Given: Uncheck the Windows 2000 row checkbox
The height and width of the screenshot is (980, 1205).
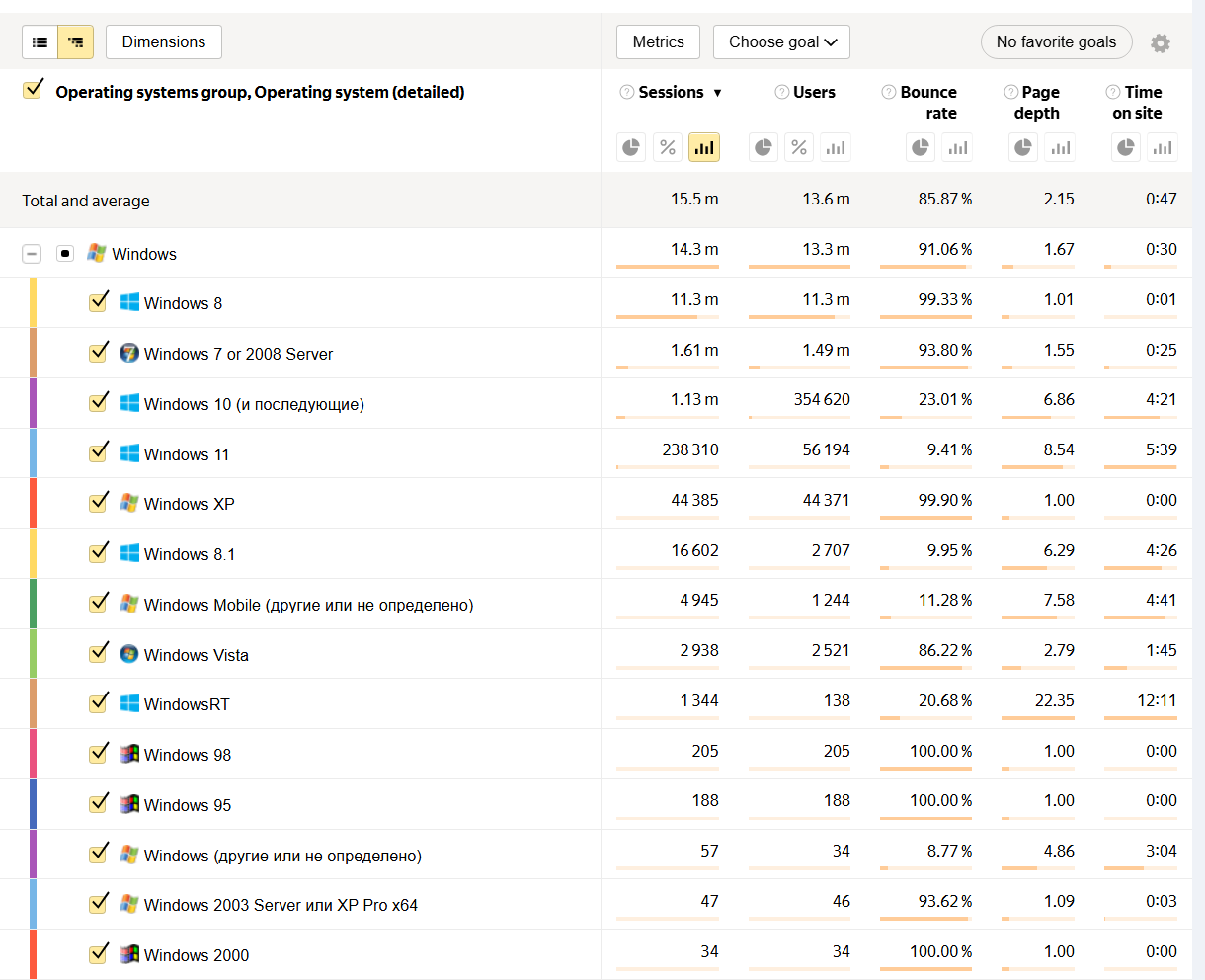Looking at the screenshot, I should [x=98, y=953].
